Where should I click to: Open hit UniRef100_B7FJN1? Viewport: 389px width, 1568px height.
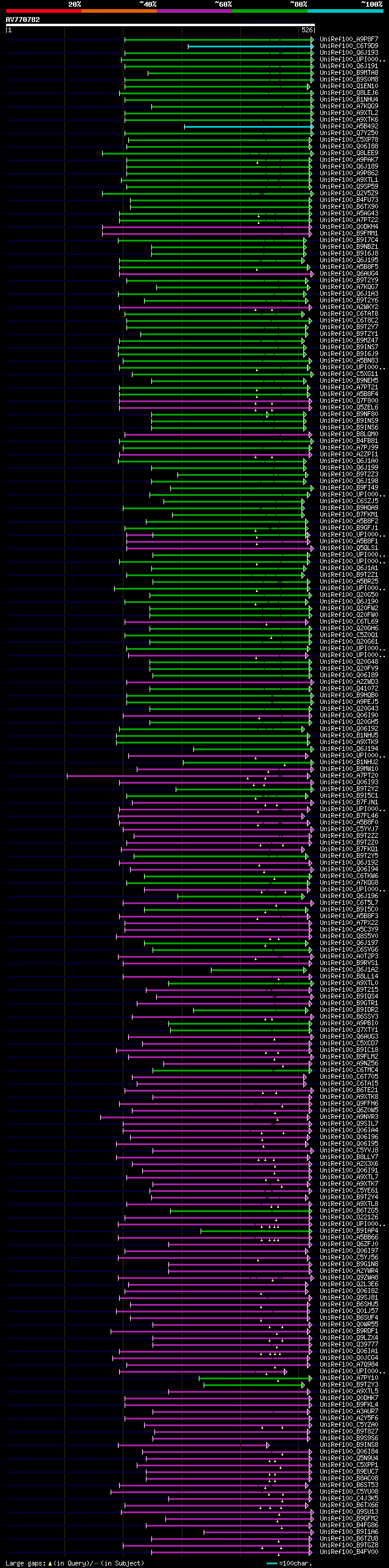pos(349,803)
